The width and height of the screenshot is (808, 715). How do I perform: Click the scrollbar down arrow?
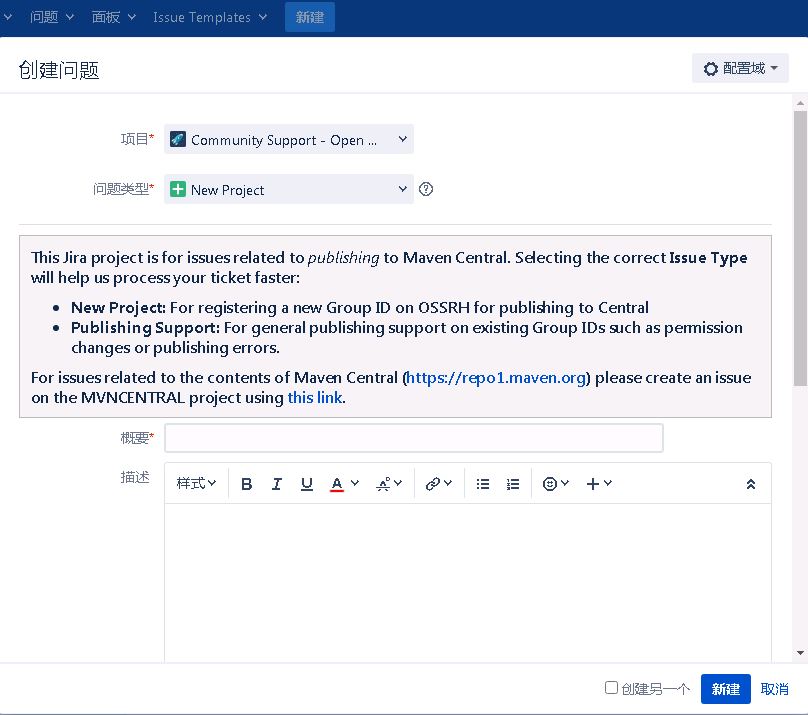[800, 653]
